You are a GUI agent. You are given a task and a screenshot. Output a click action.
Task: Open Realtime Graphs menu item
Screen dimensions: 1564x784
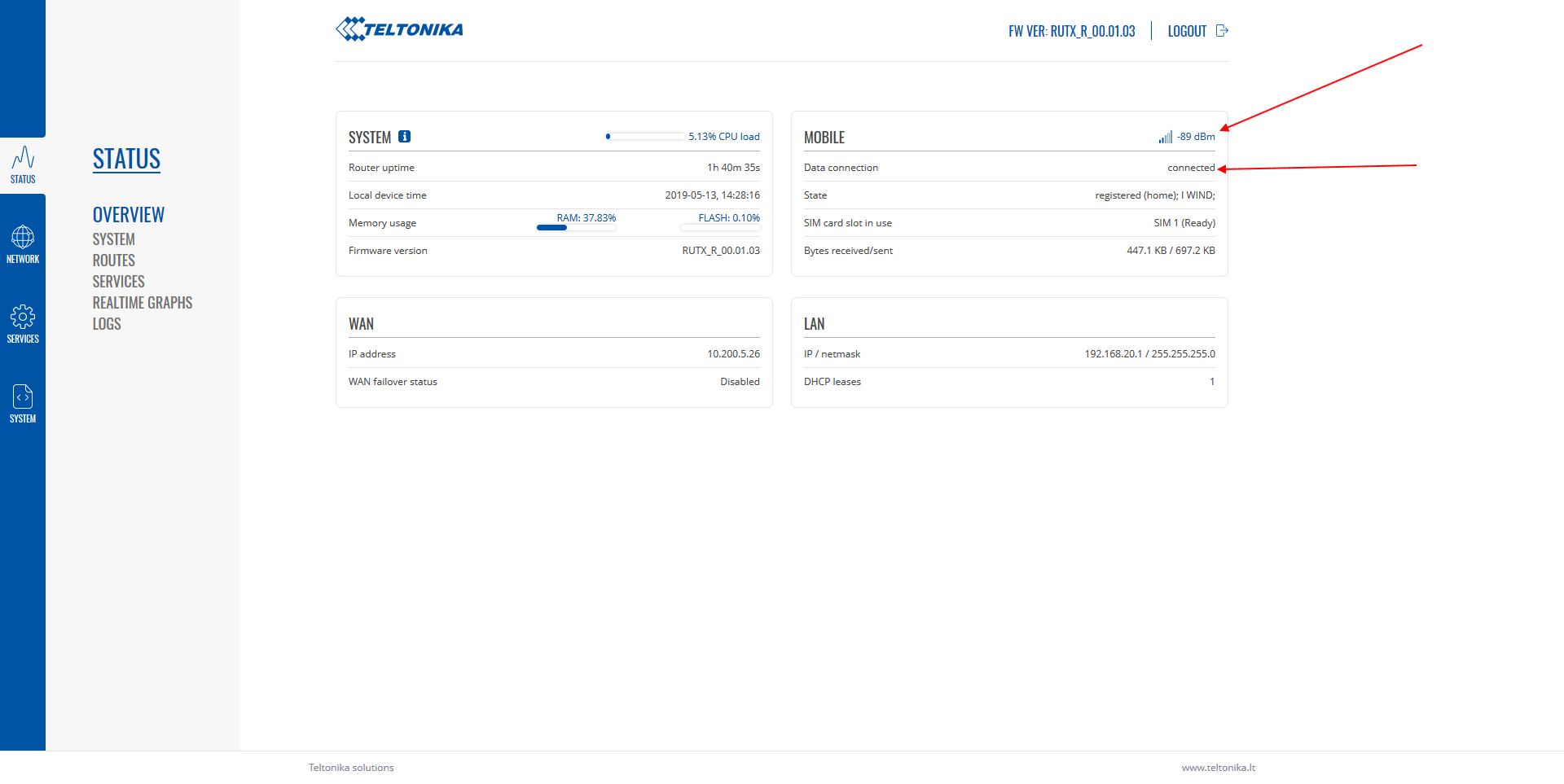143,303
